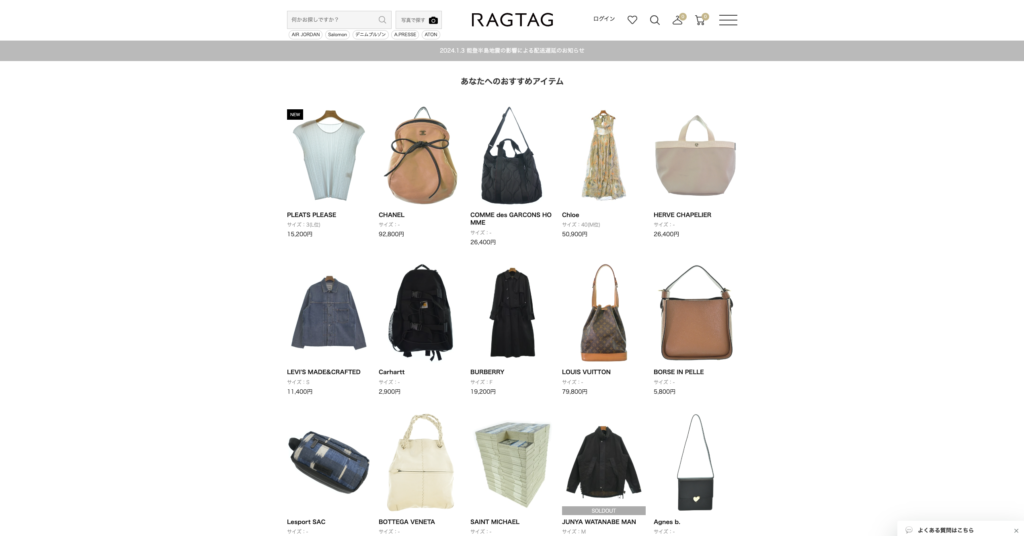Click the 19,200円 BURBERRY price
This screenshot has width=1024, height=536.
pos(483,392)
